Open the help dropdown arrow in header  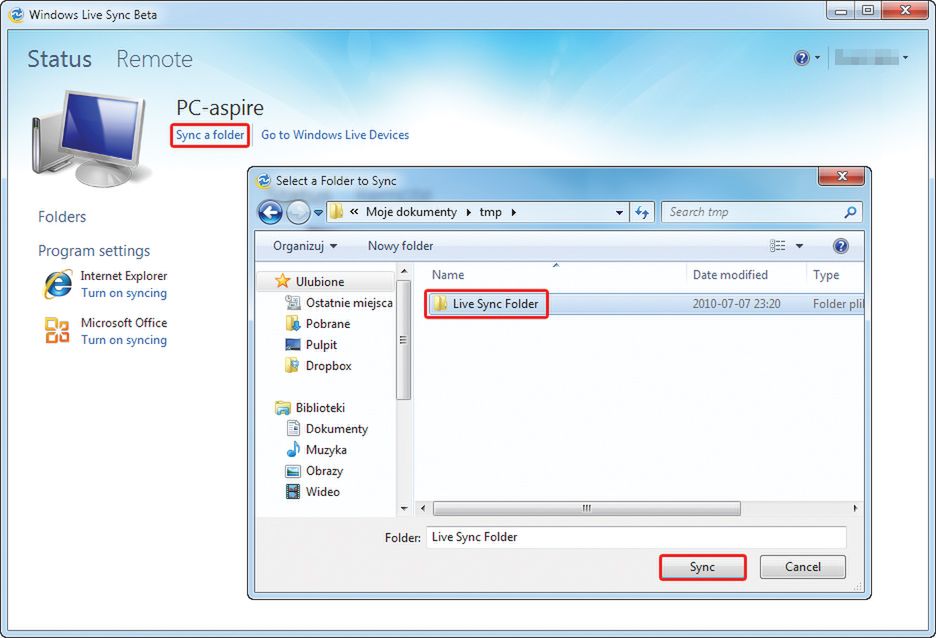817,58
